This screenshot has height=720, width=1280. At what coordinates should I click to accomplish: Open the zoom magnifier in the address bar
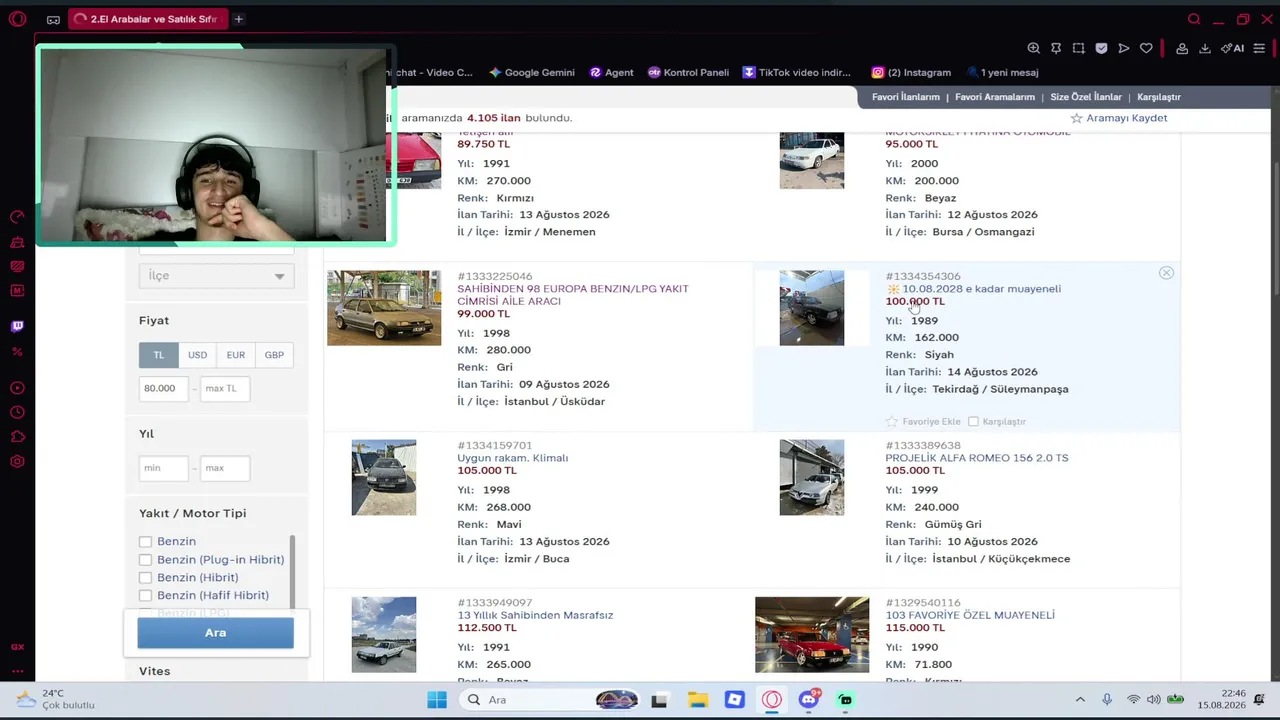point(1033,48)
